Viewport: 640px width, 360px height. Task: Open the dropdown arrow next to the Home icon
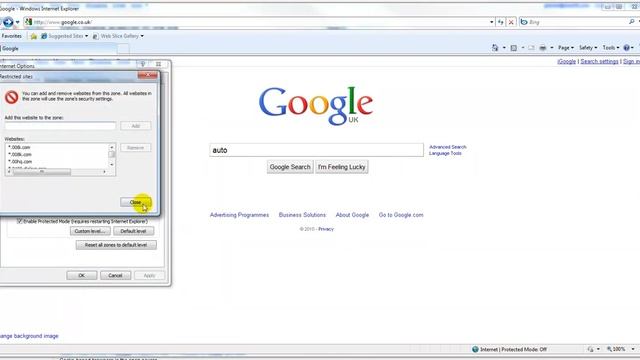coord(504,48)
